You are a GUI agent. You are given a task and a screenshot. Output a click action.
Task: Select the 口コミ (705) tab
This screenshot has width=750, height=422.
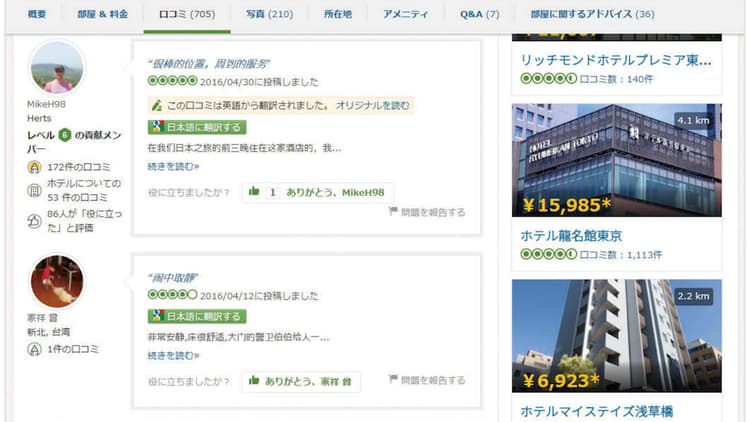[x=187, y=14]
